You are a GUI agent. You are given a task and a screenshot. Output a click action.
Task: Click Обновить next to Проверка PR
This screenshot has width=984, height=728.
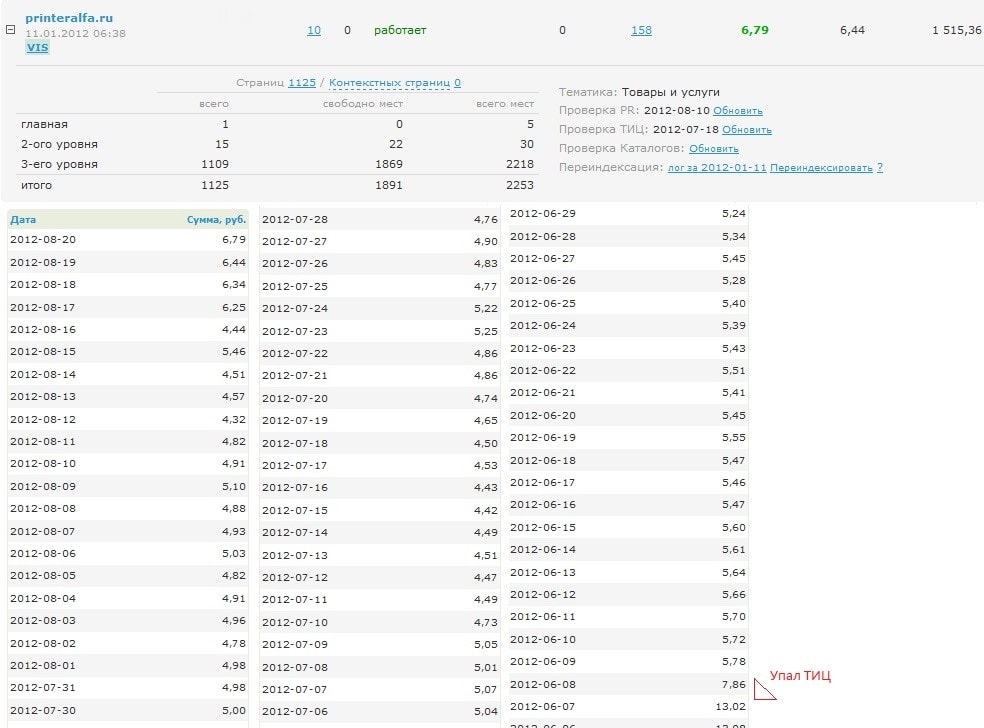click(x=738, y=111)
